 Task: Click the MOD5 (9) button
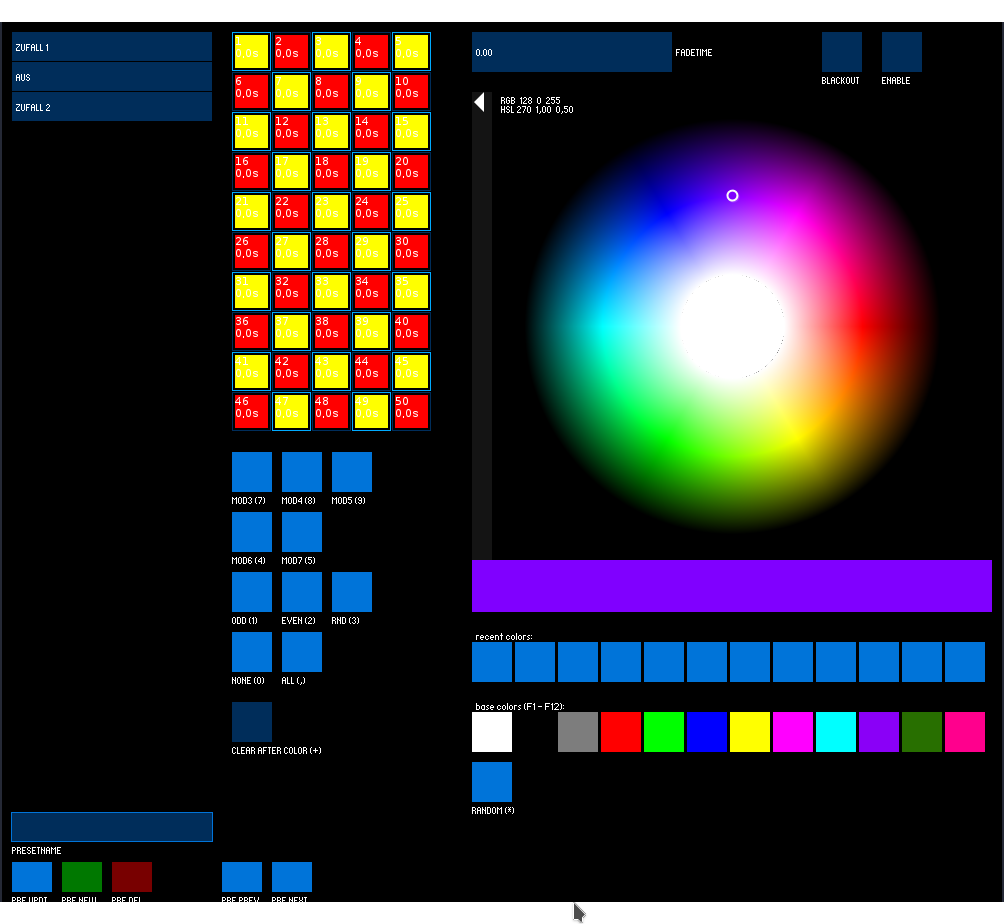352,472
